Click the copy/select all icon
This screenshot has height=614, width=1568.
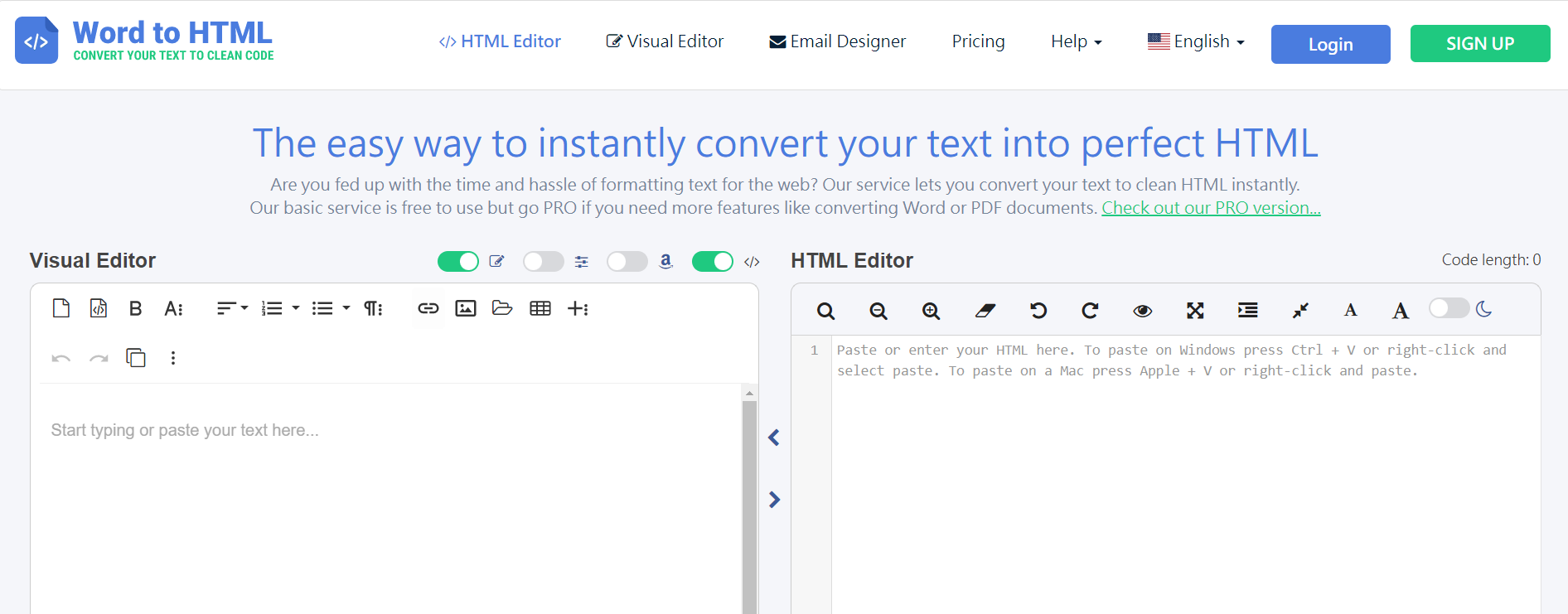click(x=136, y=358)
